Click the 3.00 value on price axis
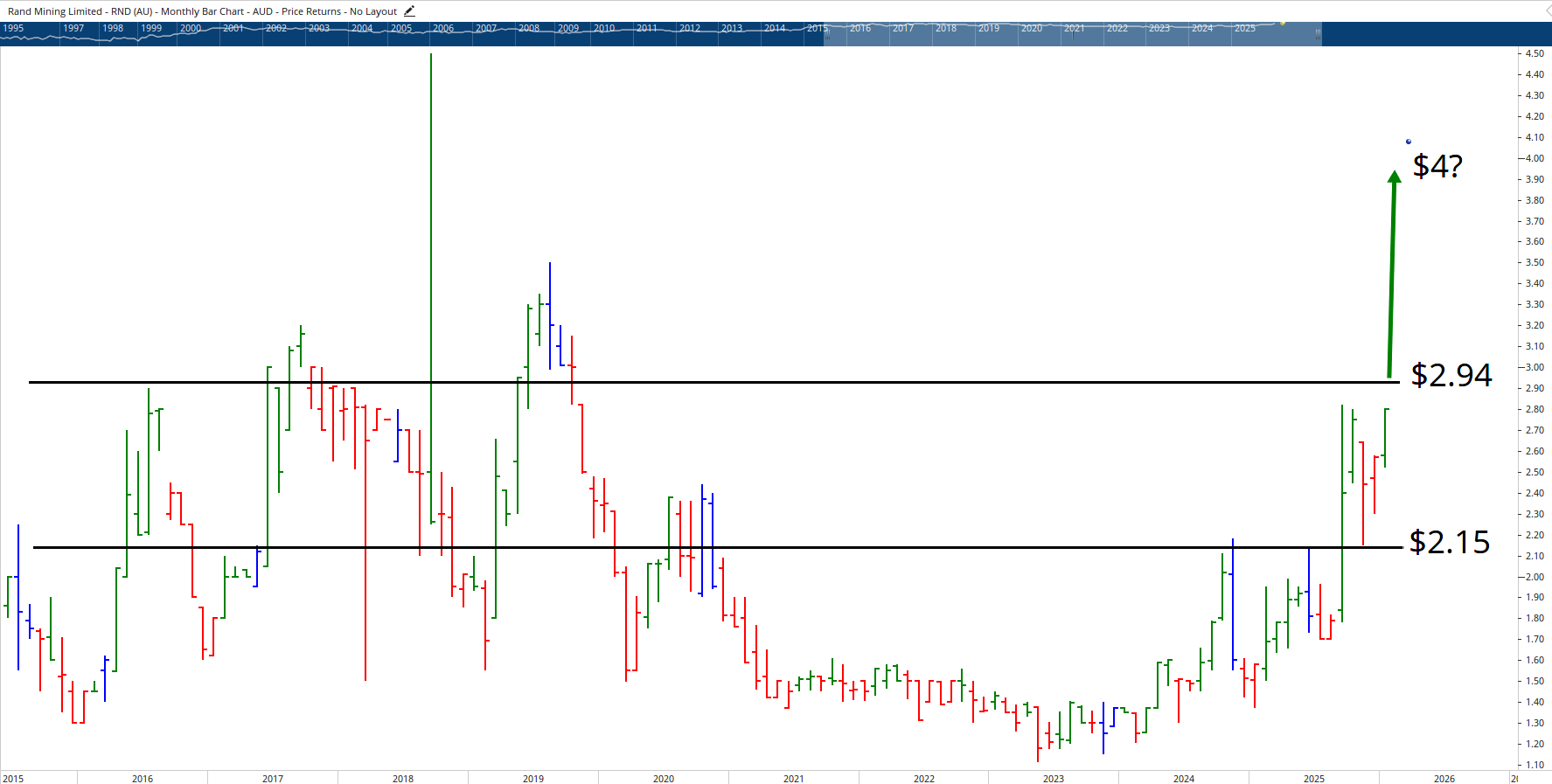Screen dimensions: 1552x784 pos(1535,367)
